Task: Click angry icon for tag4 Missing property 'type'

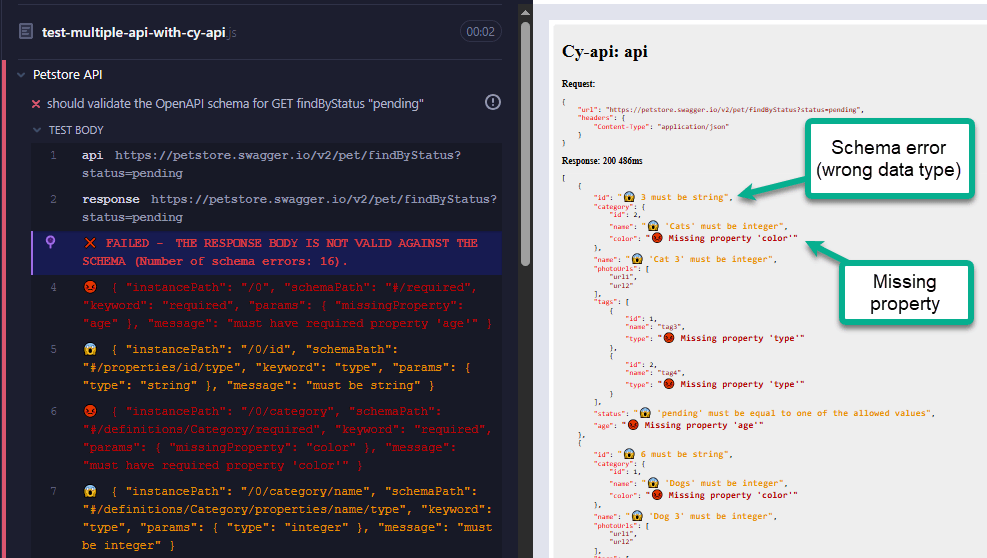Action: click(x=668, y=384)
